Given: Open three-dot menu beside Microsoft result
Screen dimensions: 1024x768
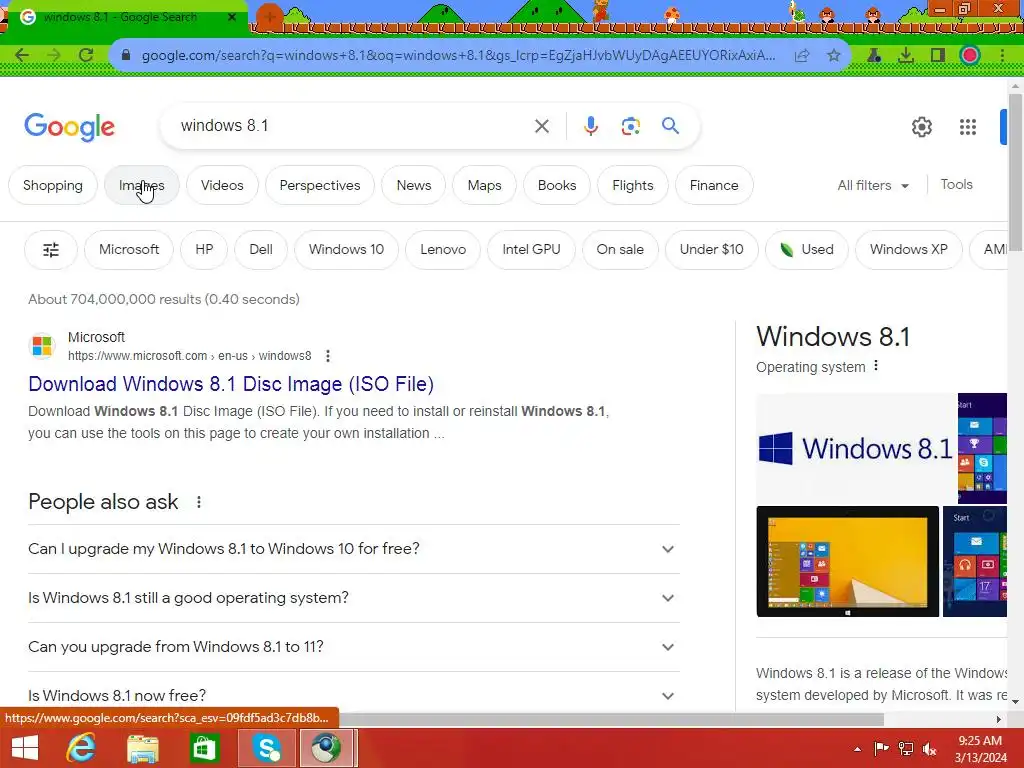Looking at the screenshot, I should click(x=328, y=356).
